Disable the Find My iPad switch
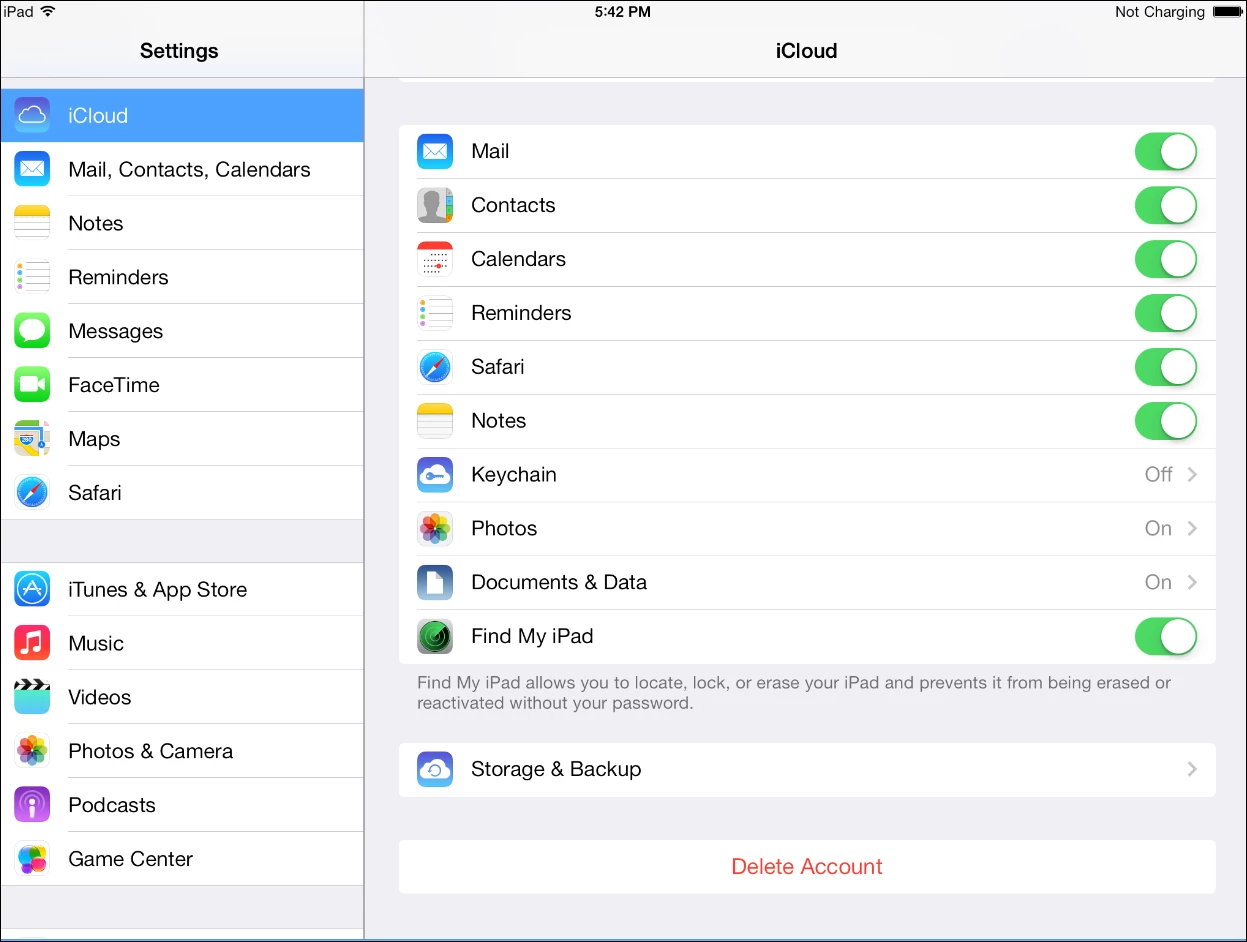1247x942 pixels. pos(1166,637)
